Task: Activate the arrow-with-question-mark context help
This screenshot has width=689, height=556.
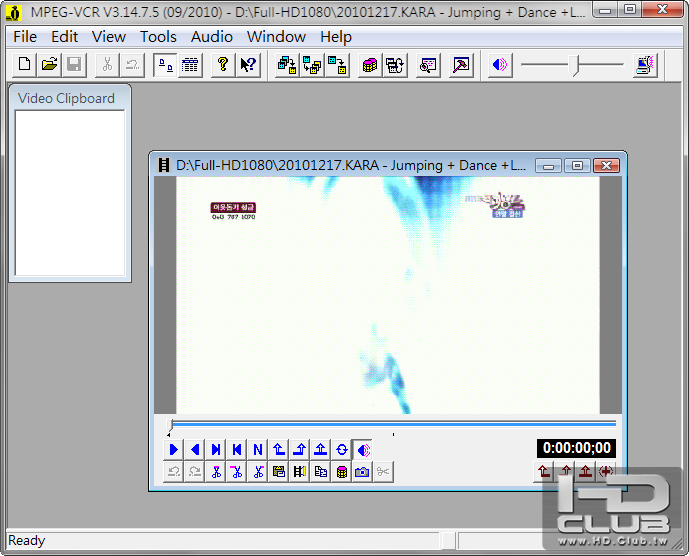Action: (x=248, y=65)
